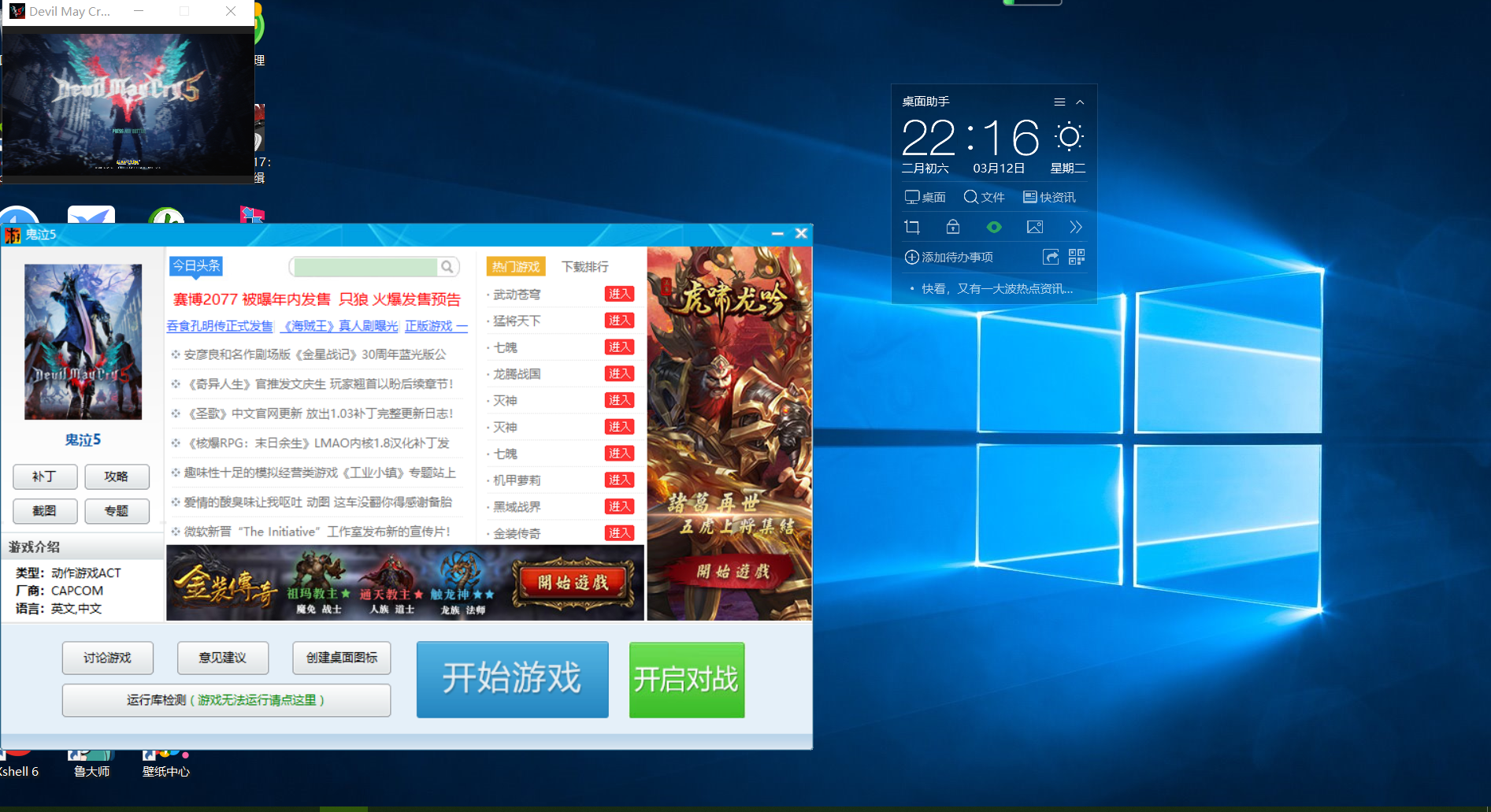Image resolution: width=1491 pixels, height=812 pixels.
Task: Select the screenshot crop tool in the widget
Action: (x=912, y=227)
